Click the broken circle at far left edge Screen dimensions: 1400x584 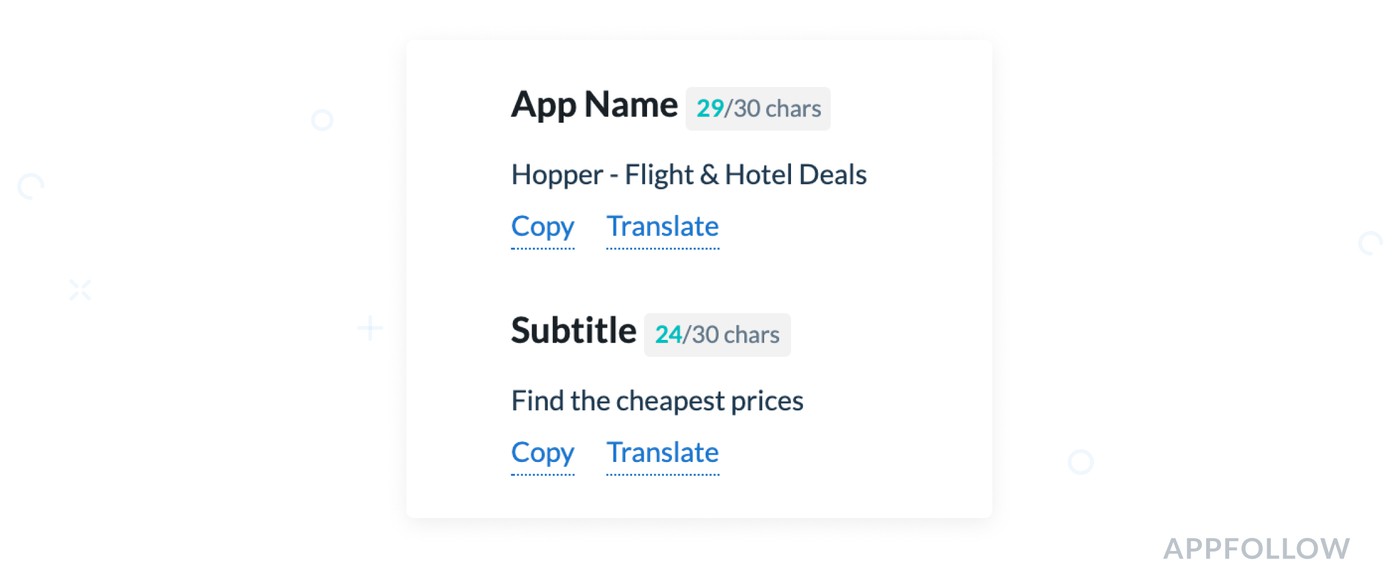[31, 187]
